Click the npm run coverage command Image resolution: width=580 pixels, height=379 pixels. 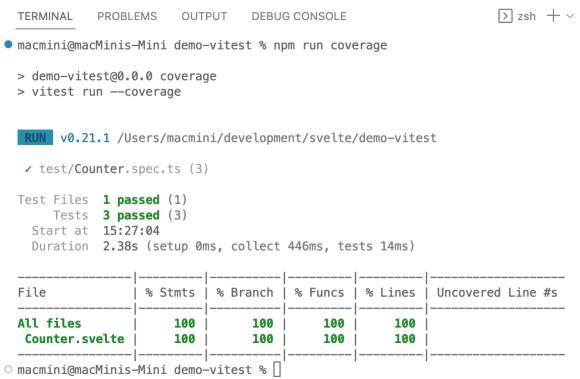point(330,45)
